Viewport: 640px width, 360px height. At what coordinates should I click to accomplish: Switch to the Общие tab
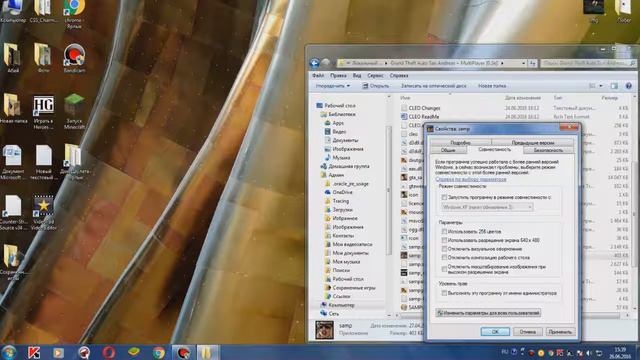coord(448,150)
